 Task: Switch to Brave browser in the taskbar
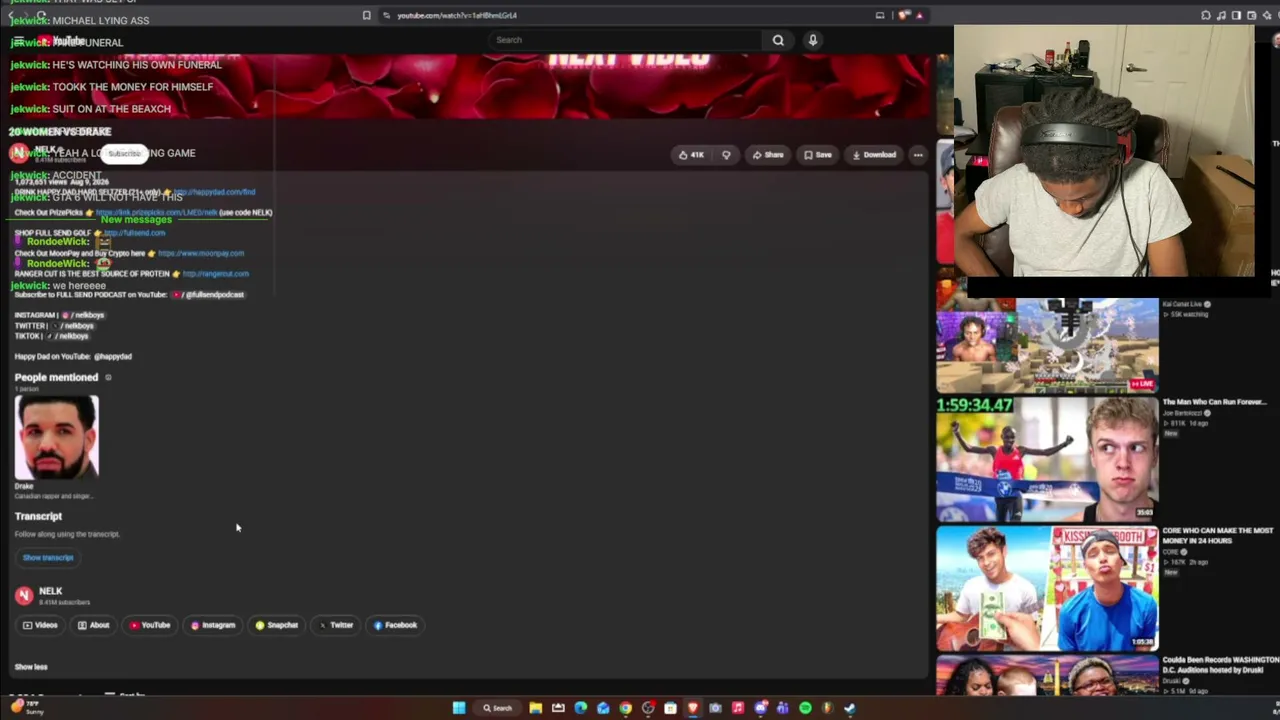click(693, 708)
